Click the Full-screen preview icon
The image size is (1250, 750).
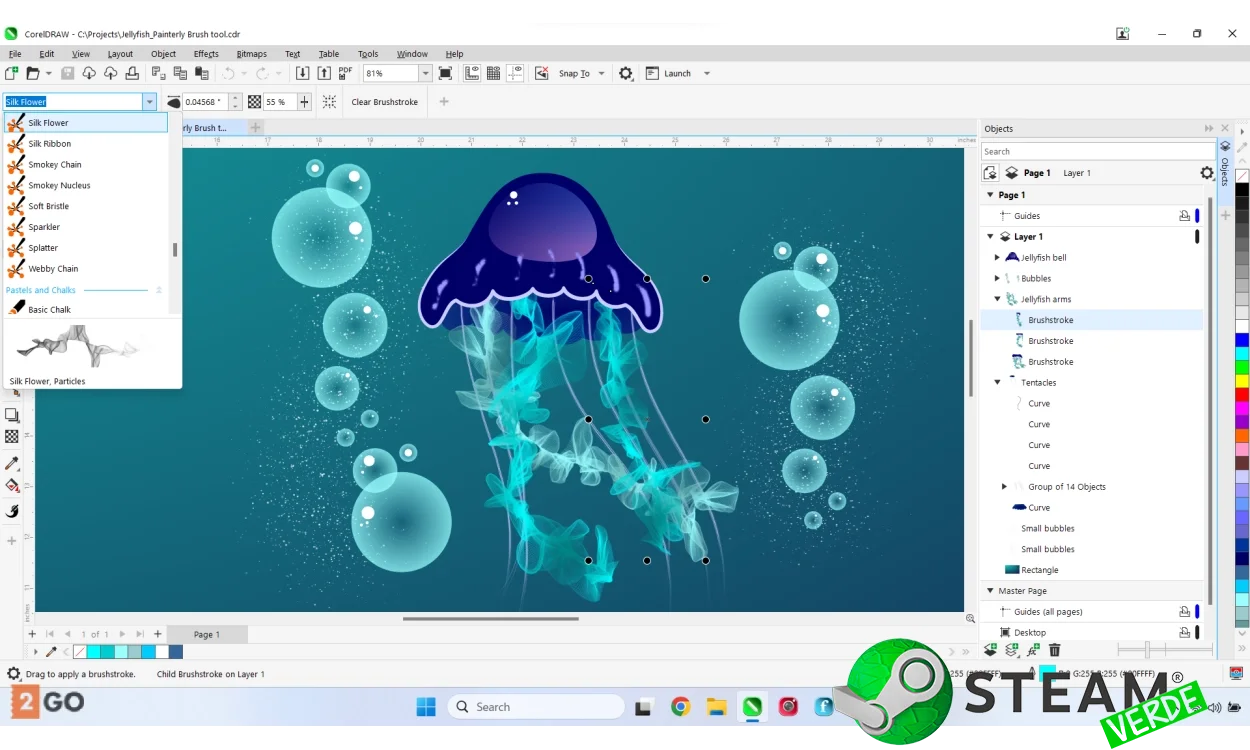(x=445, y=73)
